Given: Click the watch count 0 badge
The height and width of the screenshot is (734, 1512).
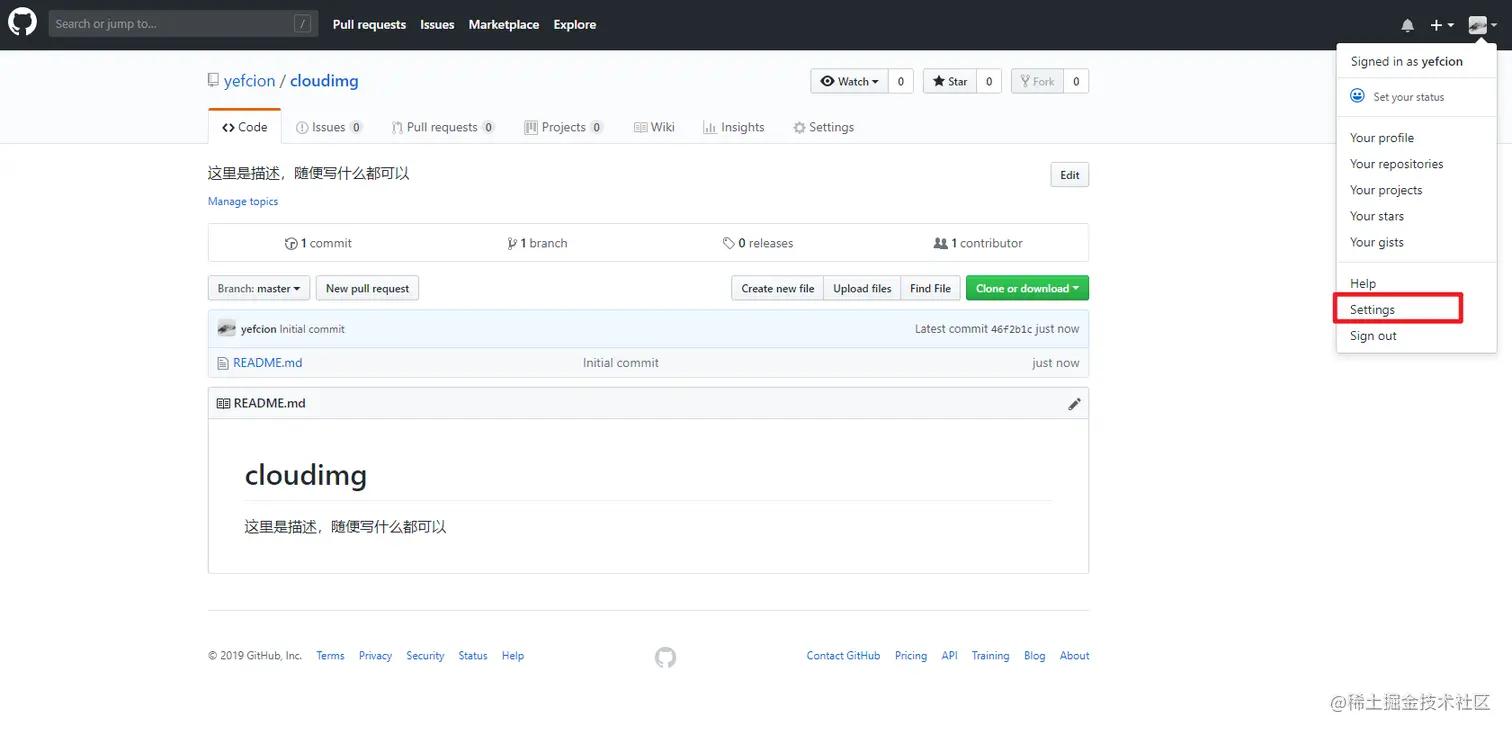Looking at the screenshot, I should coord(900,81).
